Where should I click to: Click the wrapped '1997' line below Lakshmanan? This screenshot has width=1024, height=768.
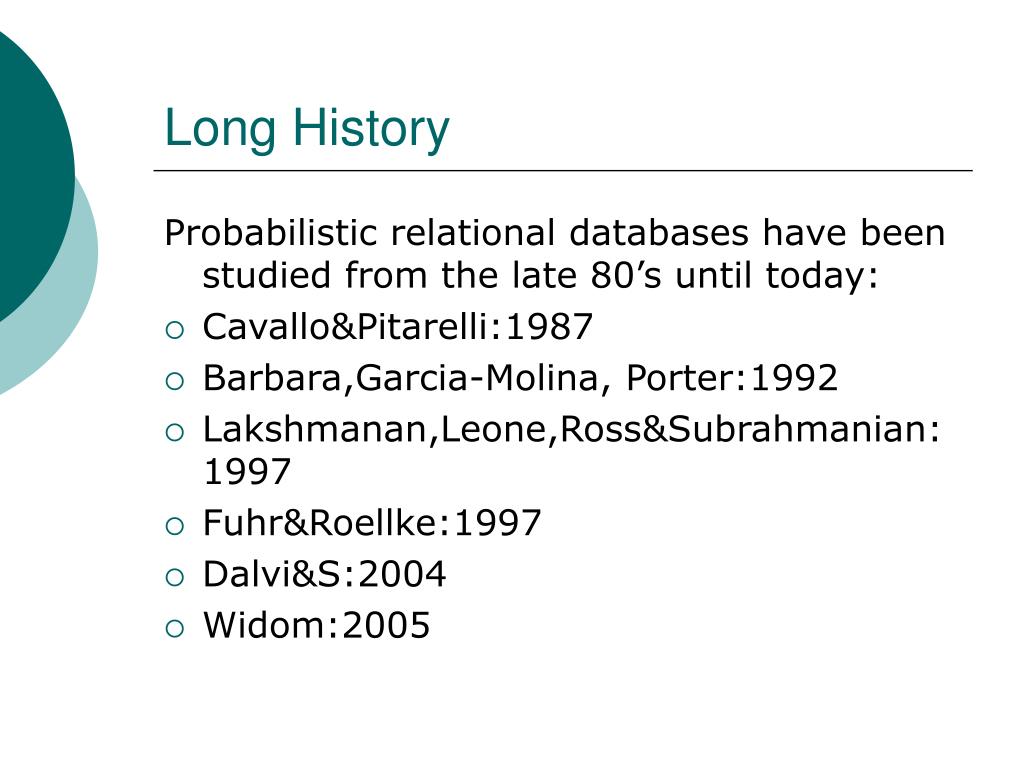[247, 472]
